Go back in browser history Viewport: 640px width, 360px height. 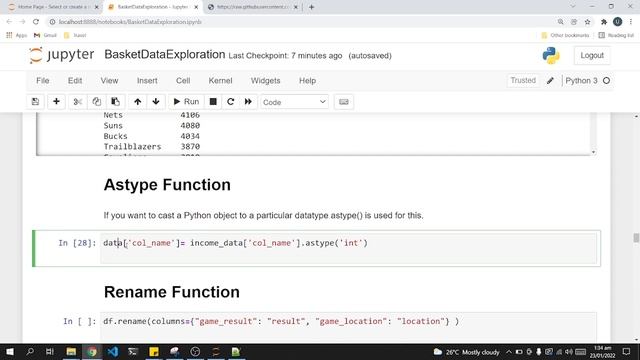coord(9,22)
